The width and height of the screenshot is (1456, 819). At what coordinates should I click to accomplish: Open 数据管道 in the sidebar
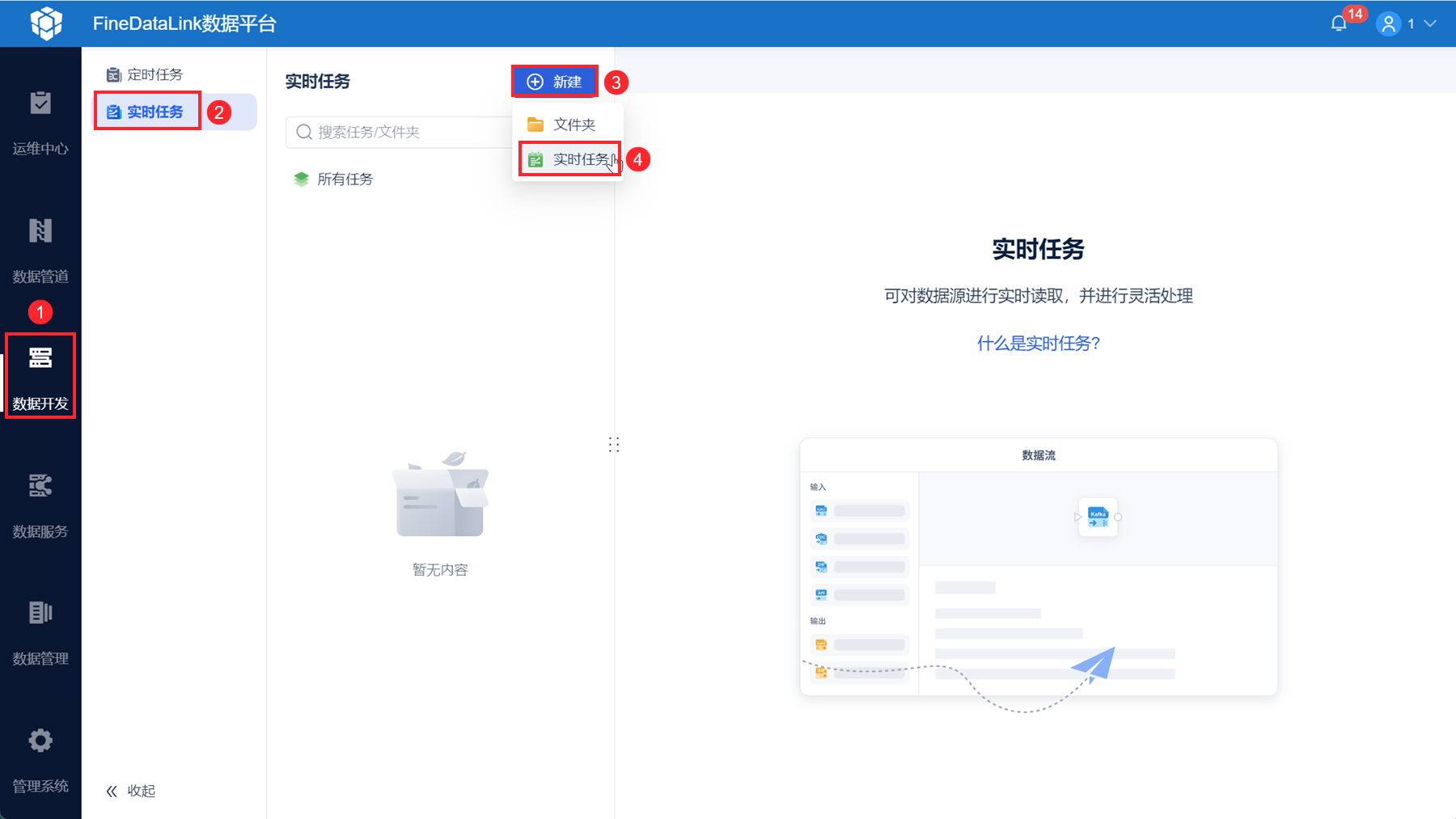click(x=40, y=251)
